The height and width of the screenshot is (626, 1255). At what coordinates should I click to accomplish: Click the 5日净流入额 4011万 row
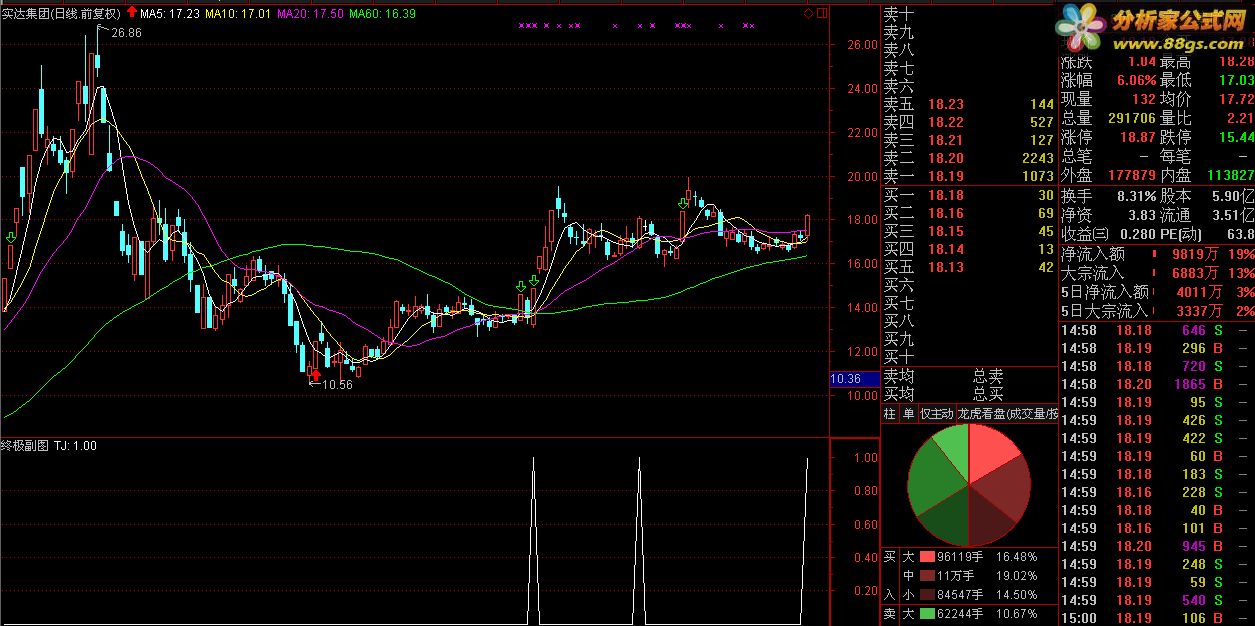1157,292
